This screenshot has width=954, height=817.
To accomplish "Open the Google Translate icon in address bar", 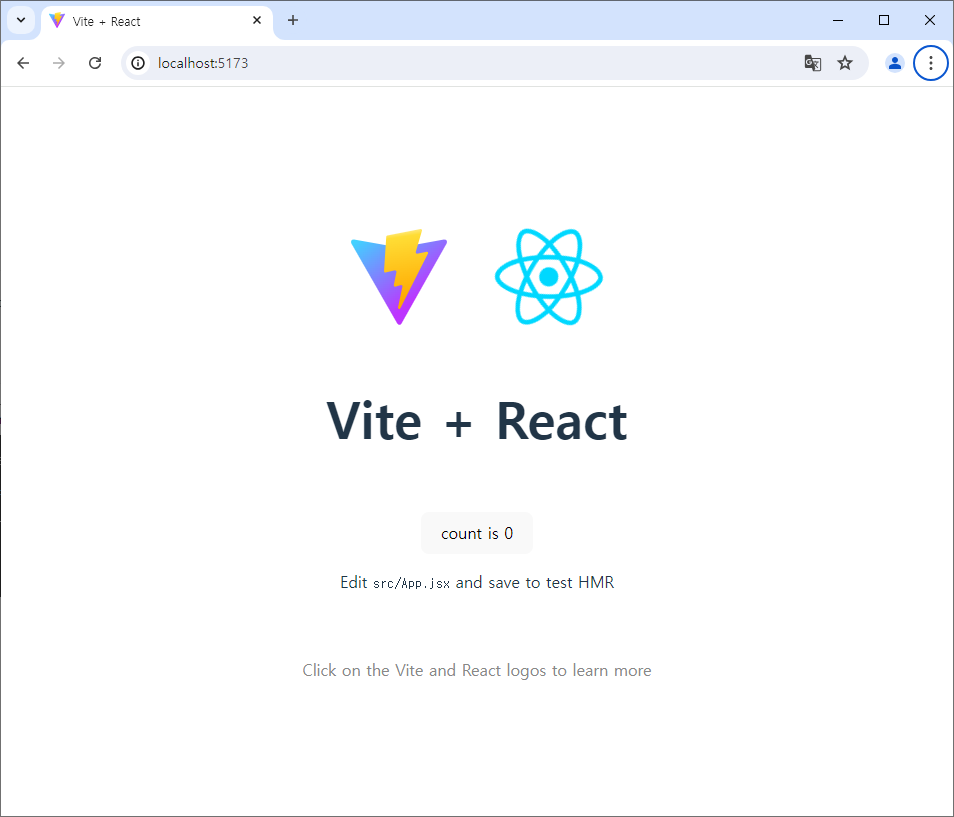I will coord(813,63).
